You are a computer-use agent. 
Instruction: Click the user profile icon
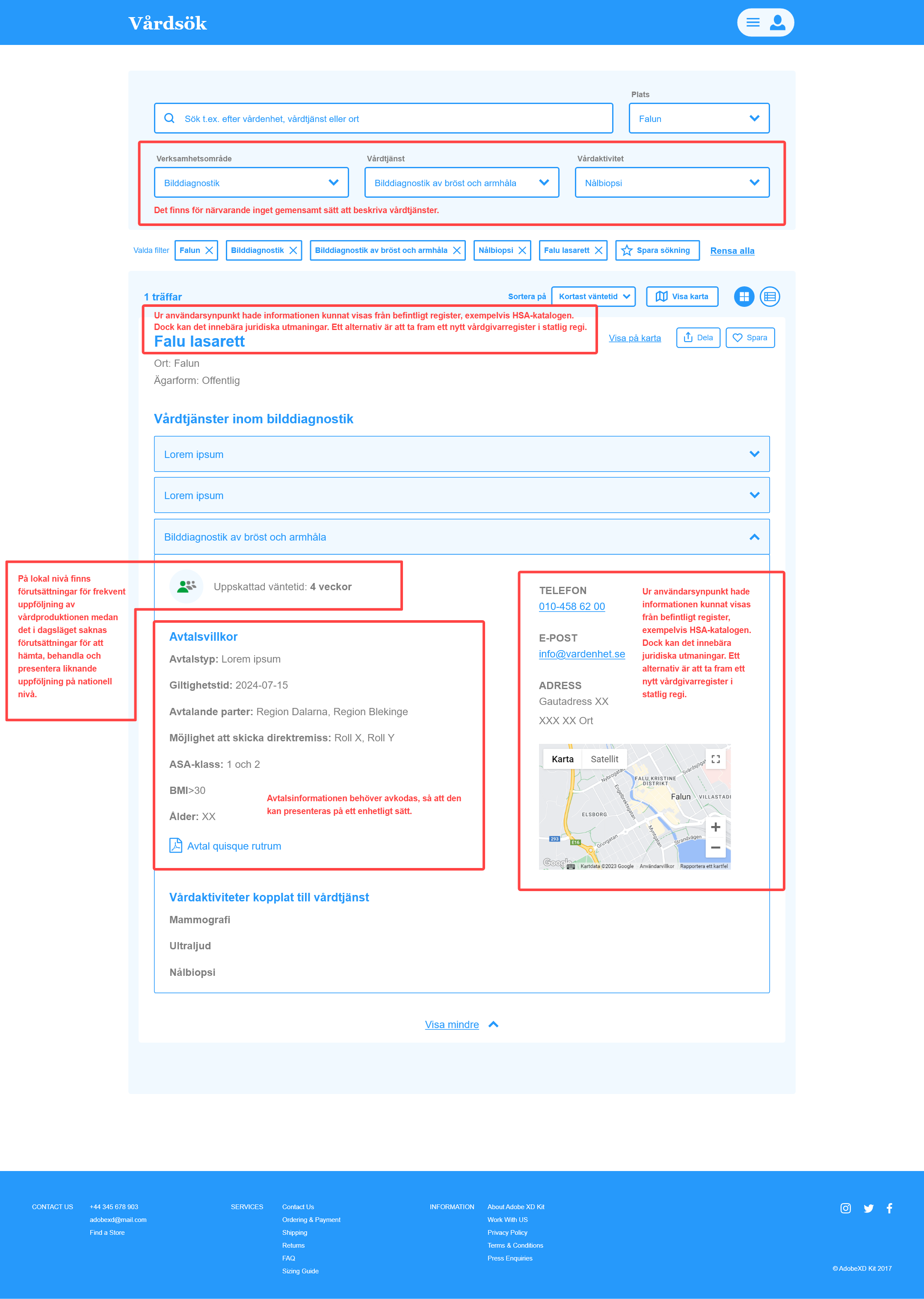point(777,23)
